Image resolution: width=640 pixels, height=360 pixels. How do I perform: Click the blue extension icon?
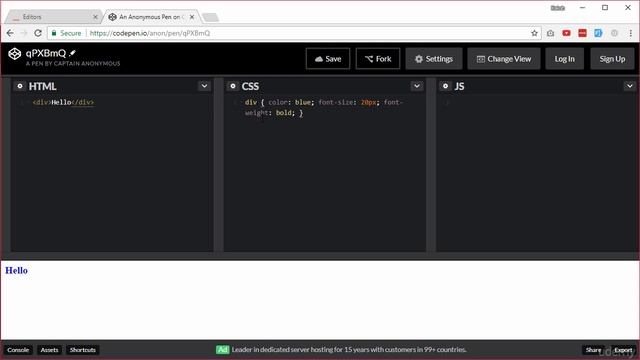pyautogui.click(x=598, y=33)
